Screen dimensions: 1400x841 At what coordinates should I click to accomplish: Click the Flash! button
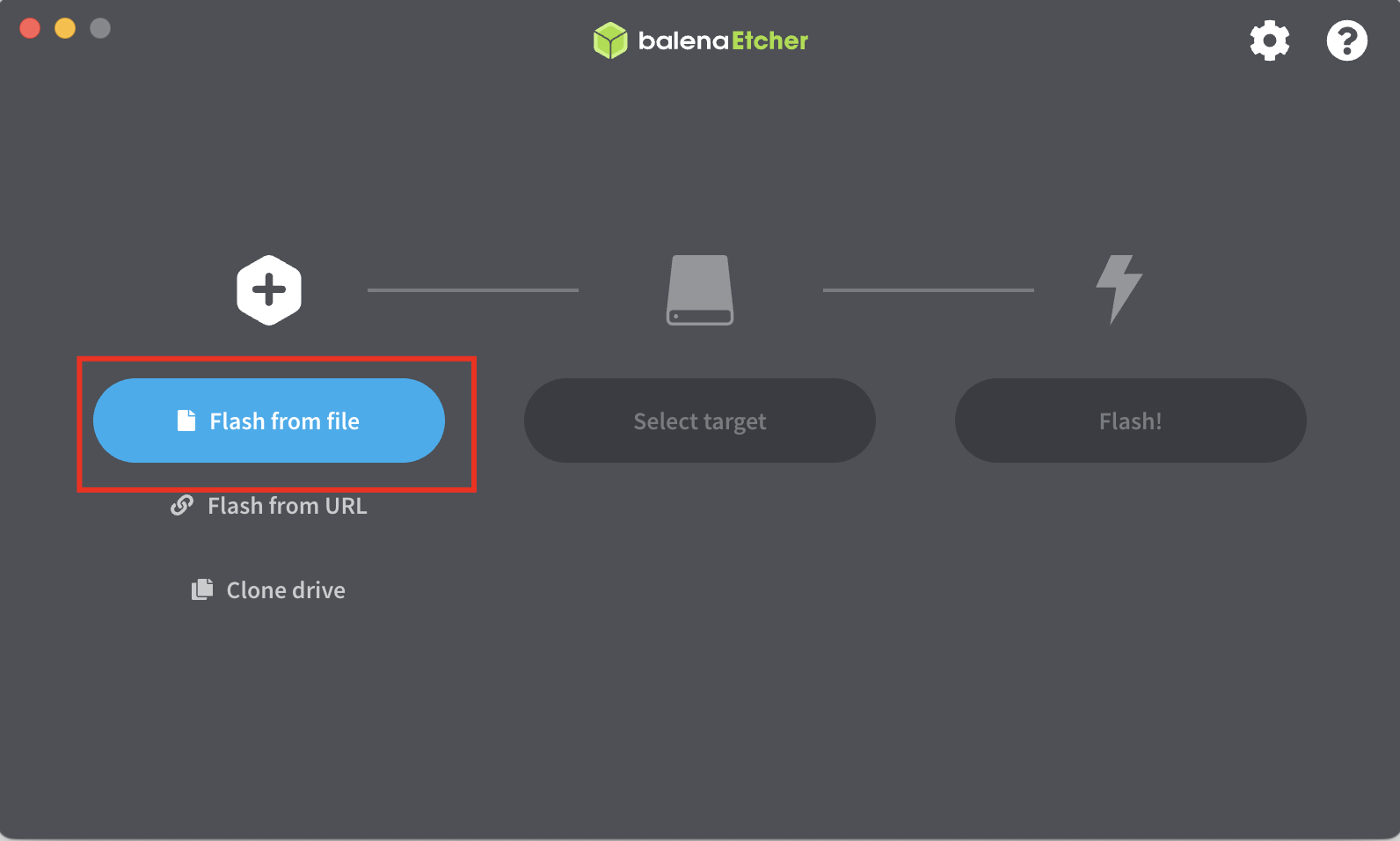coord(1131,420)
